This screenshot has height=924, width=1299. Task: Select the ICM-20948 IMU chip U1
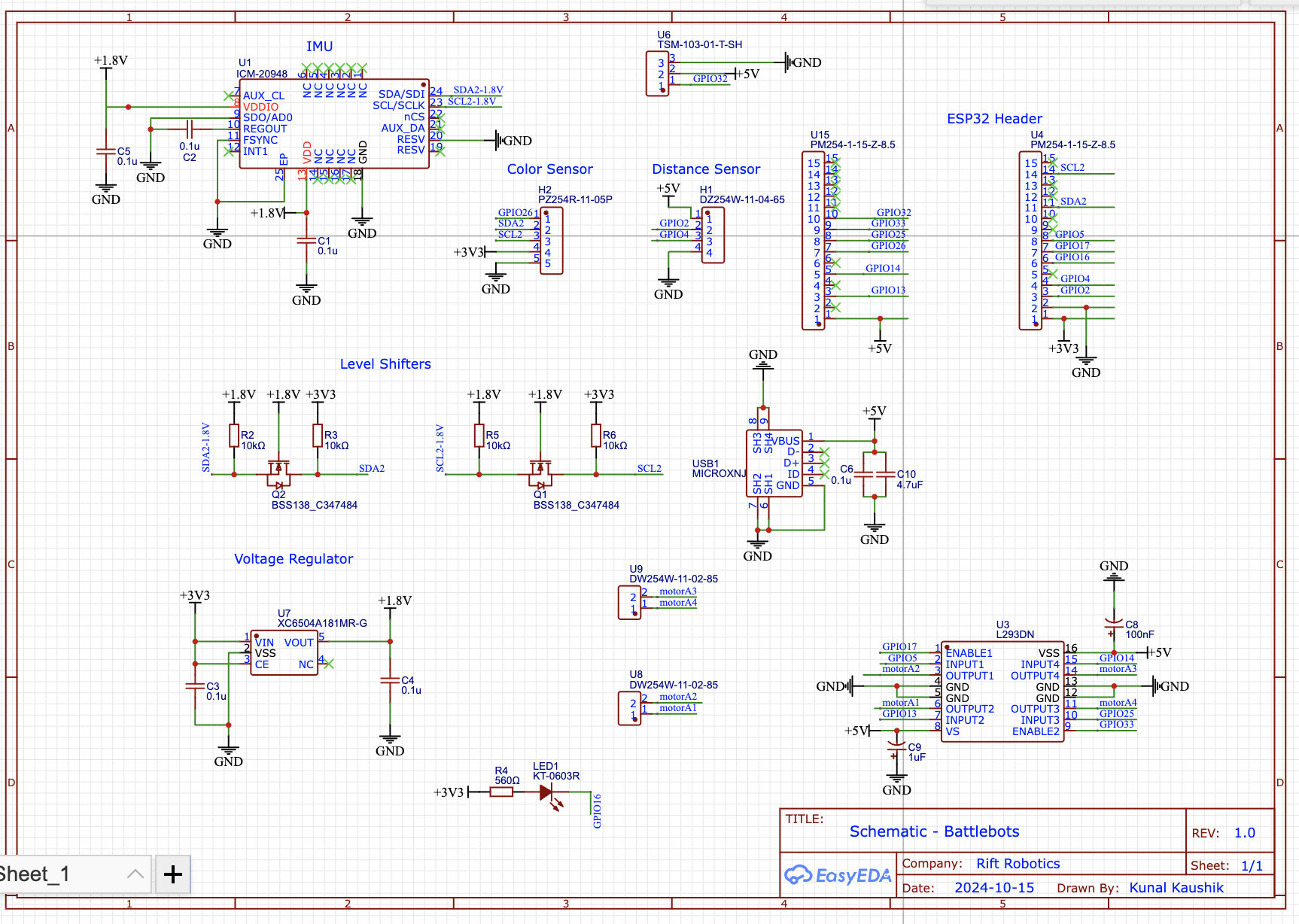point(333,123)
